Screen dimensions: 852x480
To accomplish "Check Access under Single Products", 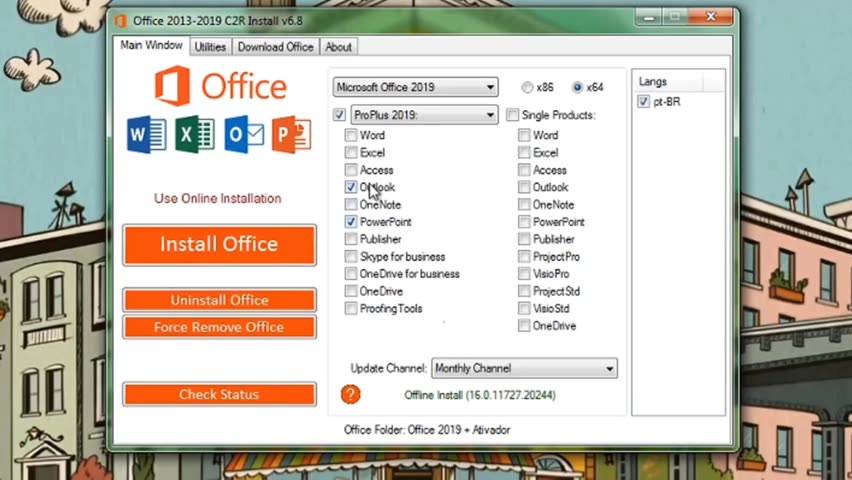I will pyautogui.click(x=524, y=170).
